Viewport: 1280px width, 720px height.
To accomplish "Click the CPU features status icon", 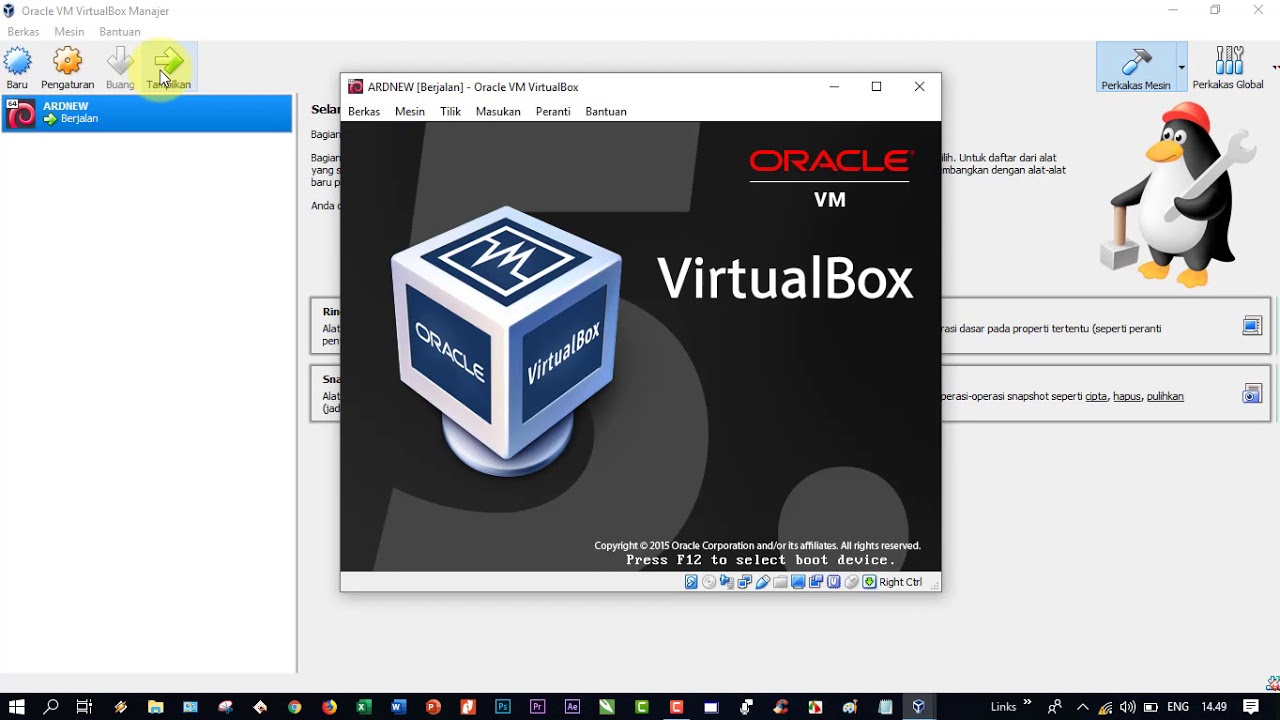I will point(834,582).
